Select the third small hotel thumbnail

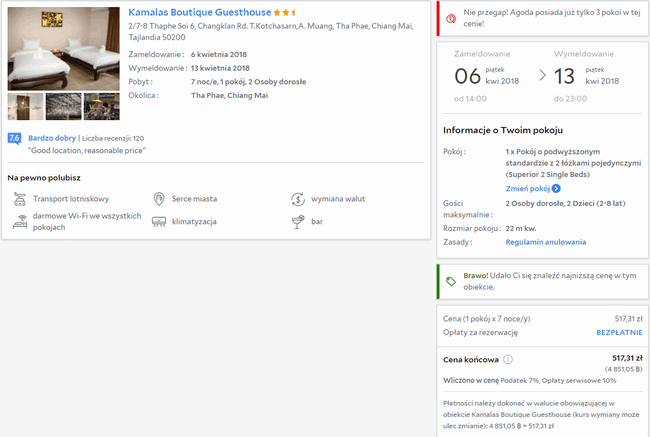(102, 107)
